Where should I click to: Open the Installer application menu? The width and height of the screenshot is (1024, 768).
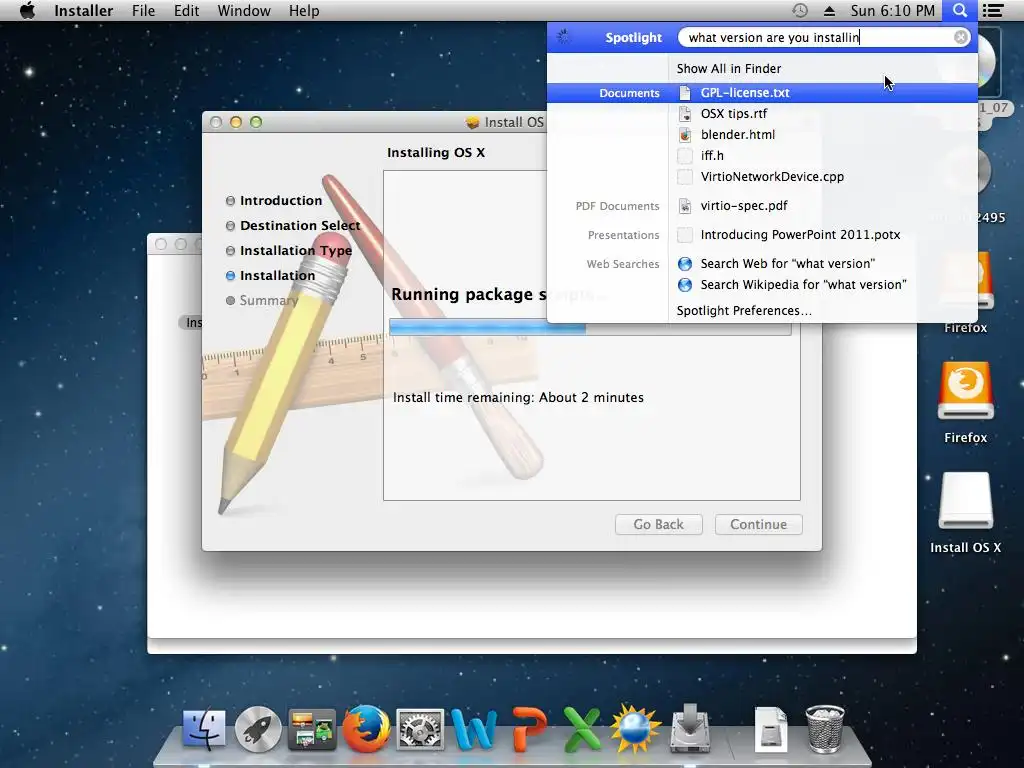click(84, 10)
